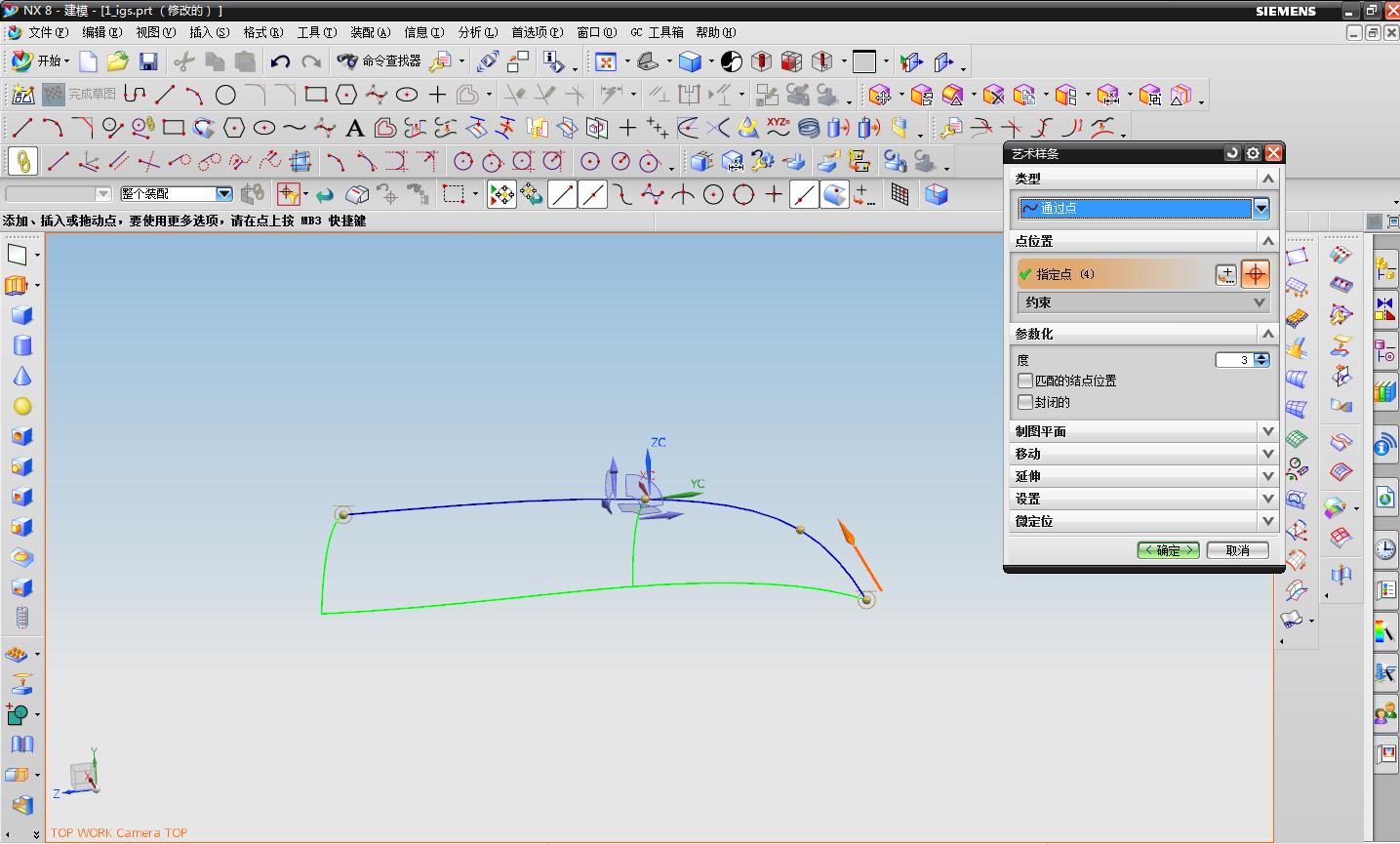Viewport: 1400px width, 844px height.
Task: Expand the 制图平面 section
Action: (1142, 431)
